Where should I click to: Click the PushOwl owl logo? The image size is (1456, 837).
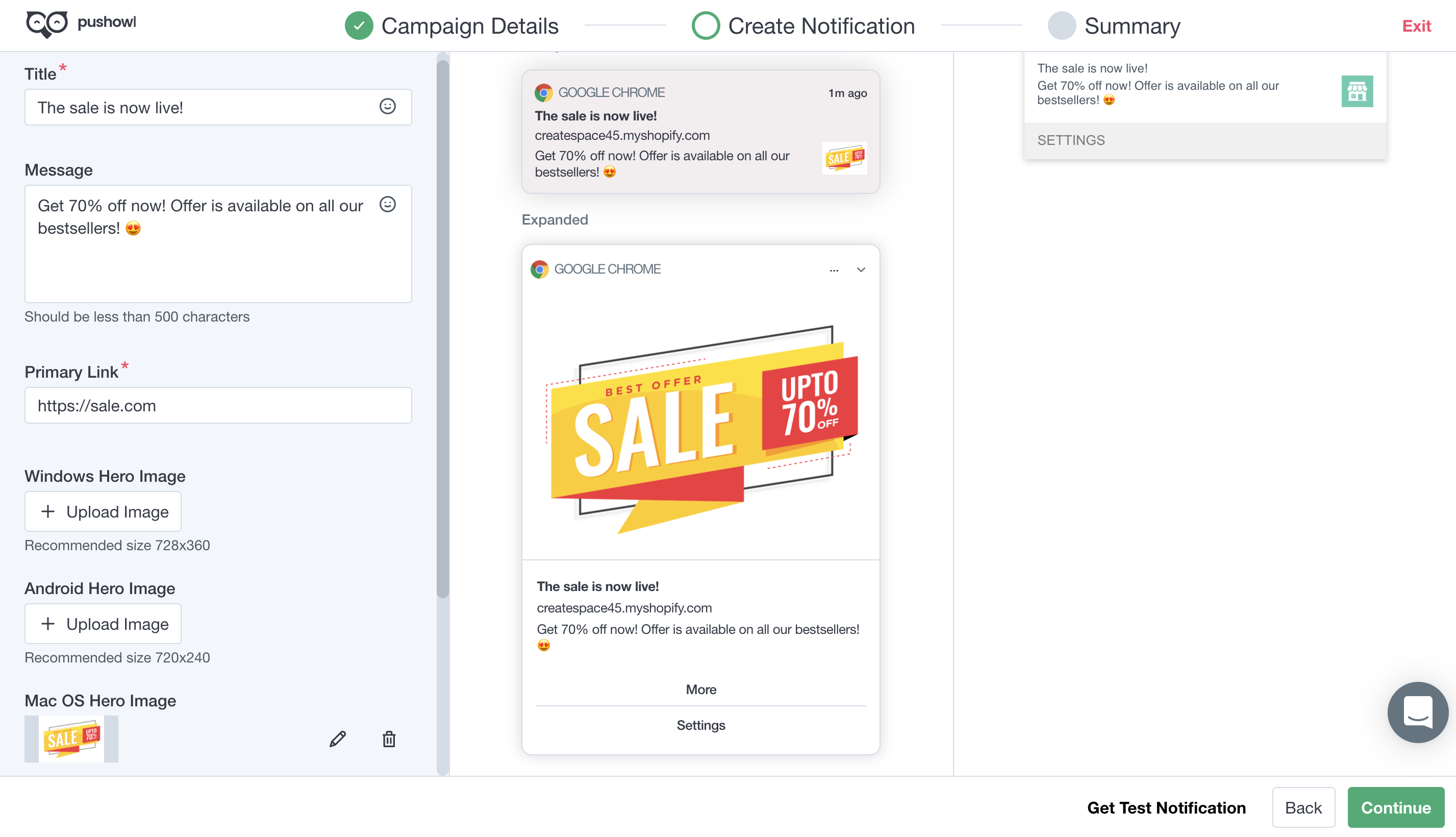point(47,24)
